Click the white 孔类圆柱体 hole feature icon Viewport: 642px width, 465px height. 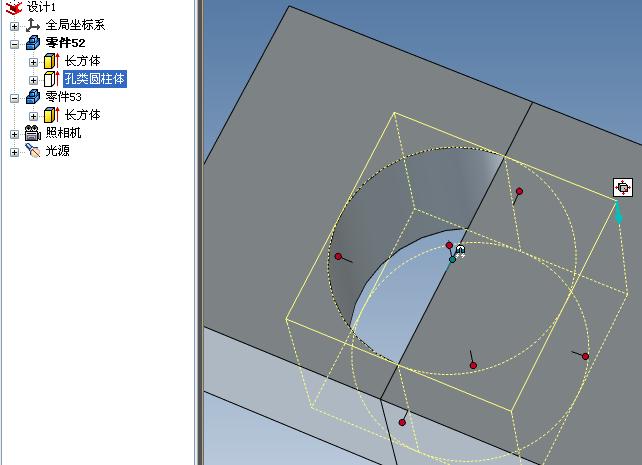click(x=52, y=79)
